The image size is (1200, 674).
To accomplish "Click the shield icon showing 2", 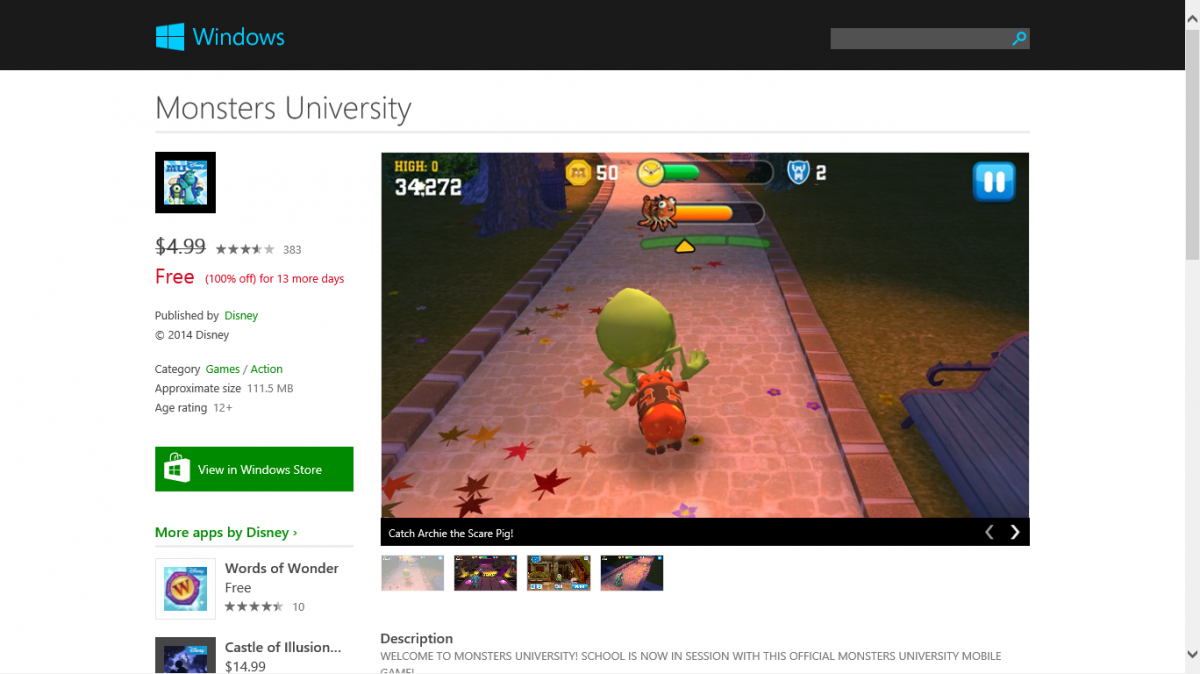I will click(x=797, y=172).
